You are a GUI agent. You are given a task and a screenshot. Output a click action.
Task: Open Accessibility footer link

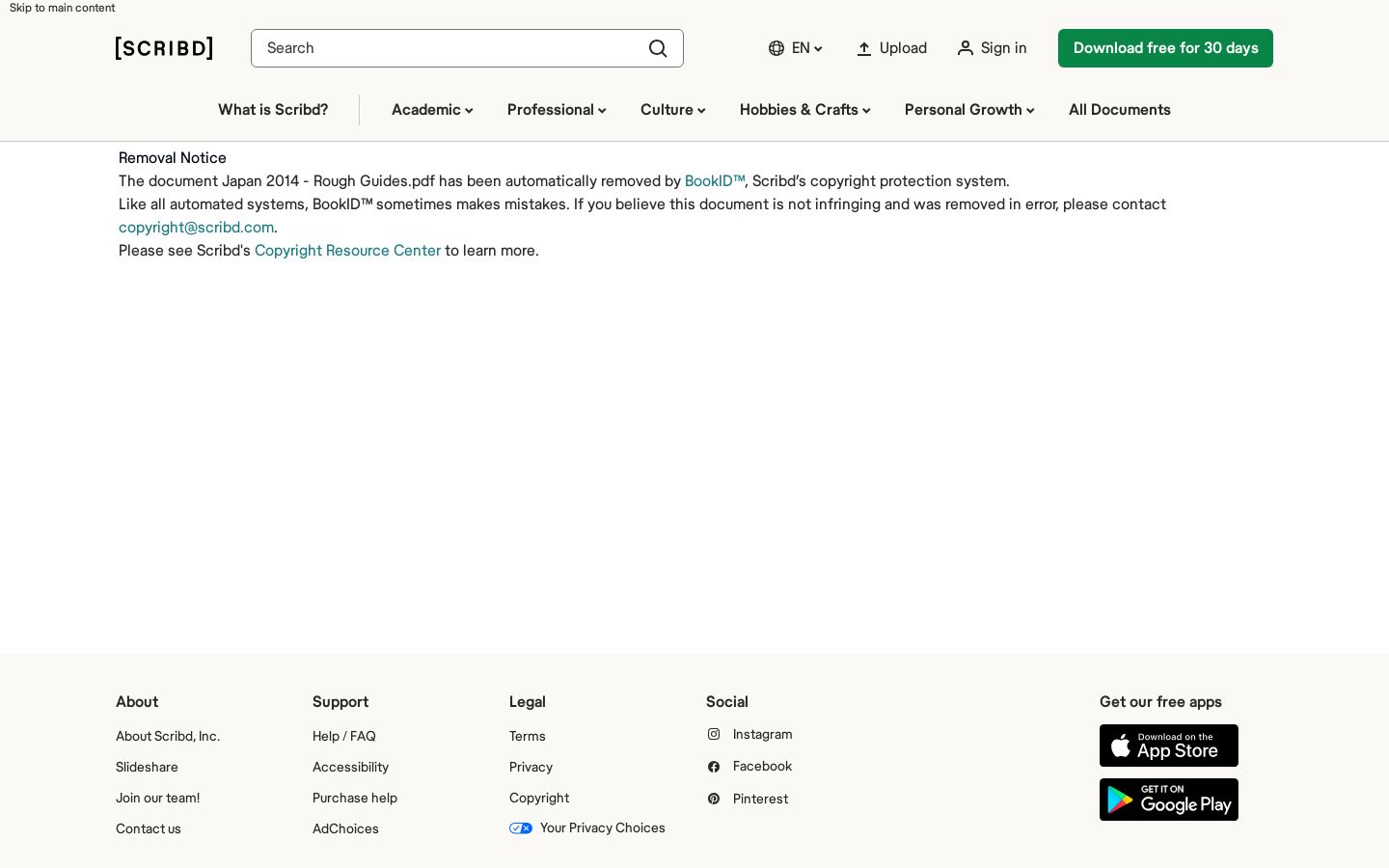[x=350, y=767]
